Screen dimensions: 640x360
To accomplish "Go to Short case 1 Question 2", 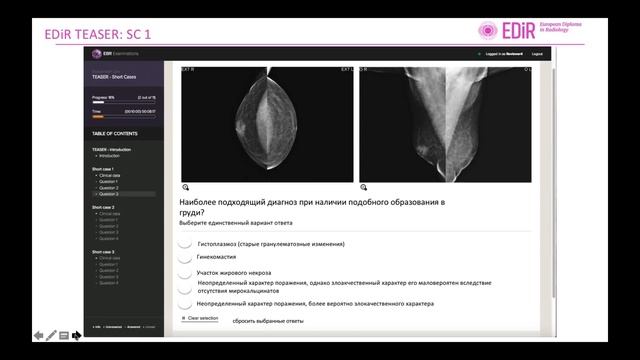I will pyautogui.click(x=109, y=188).
